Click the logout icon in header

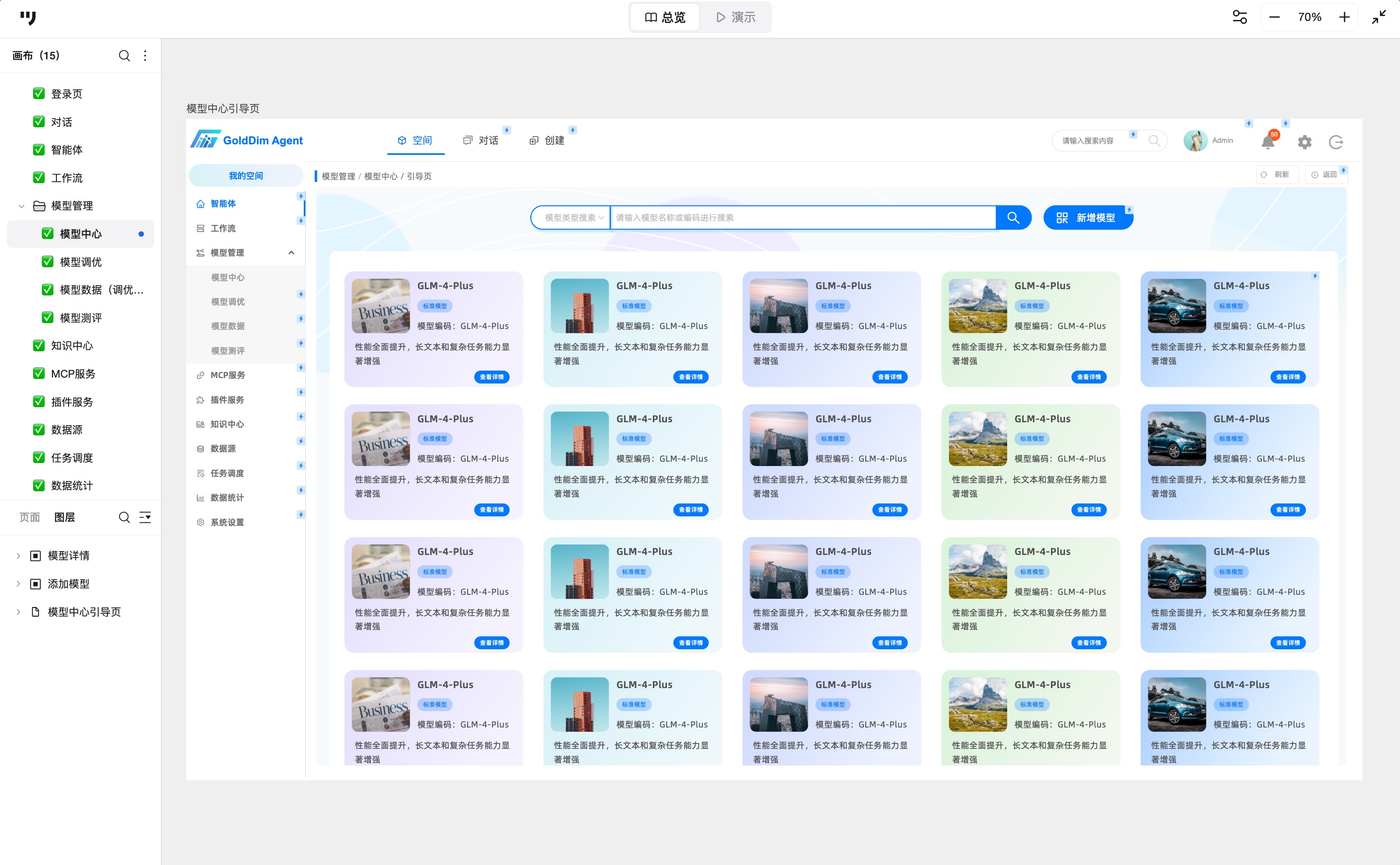tap(1335, 142)
